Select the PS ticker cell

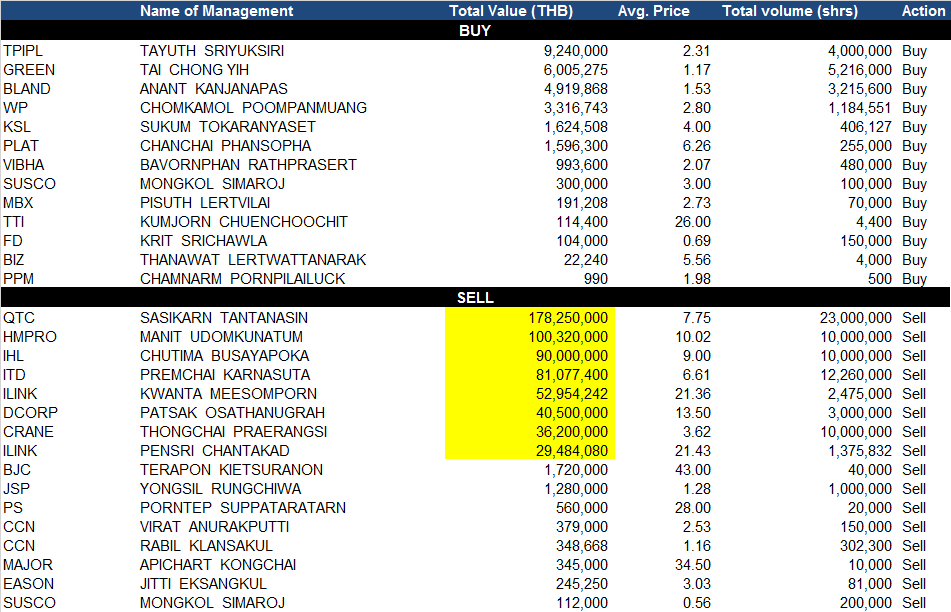click(x=13, y=508)
